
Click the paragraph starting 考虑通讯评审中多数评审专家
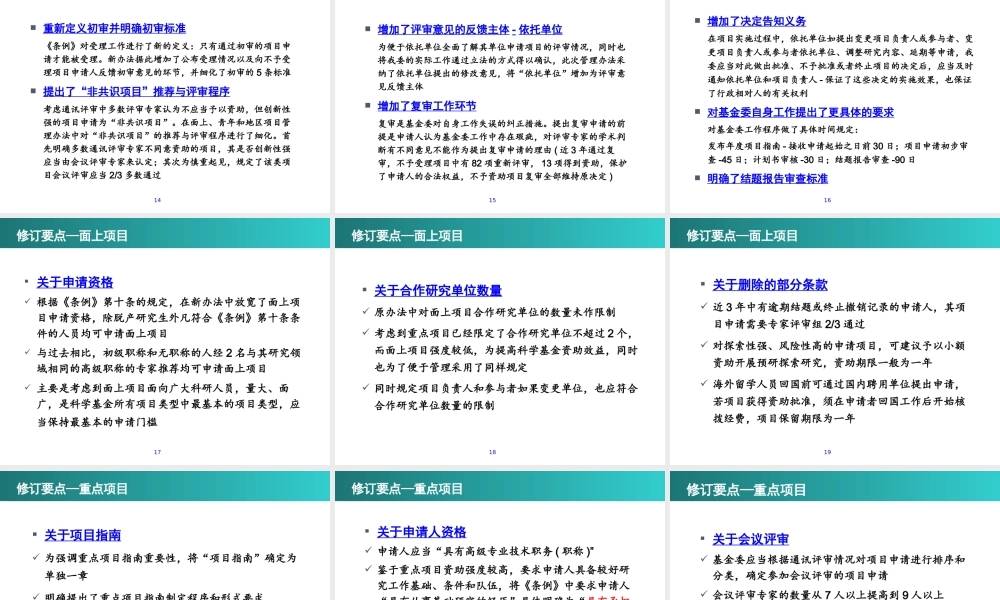[x=167, y=142]
